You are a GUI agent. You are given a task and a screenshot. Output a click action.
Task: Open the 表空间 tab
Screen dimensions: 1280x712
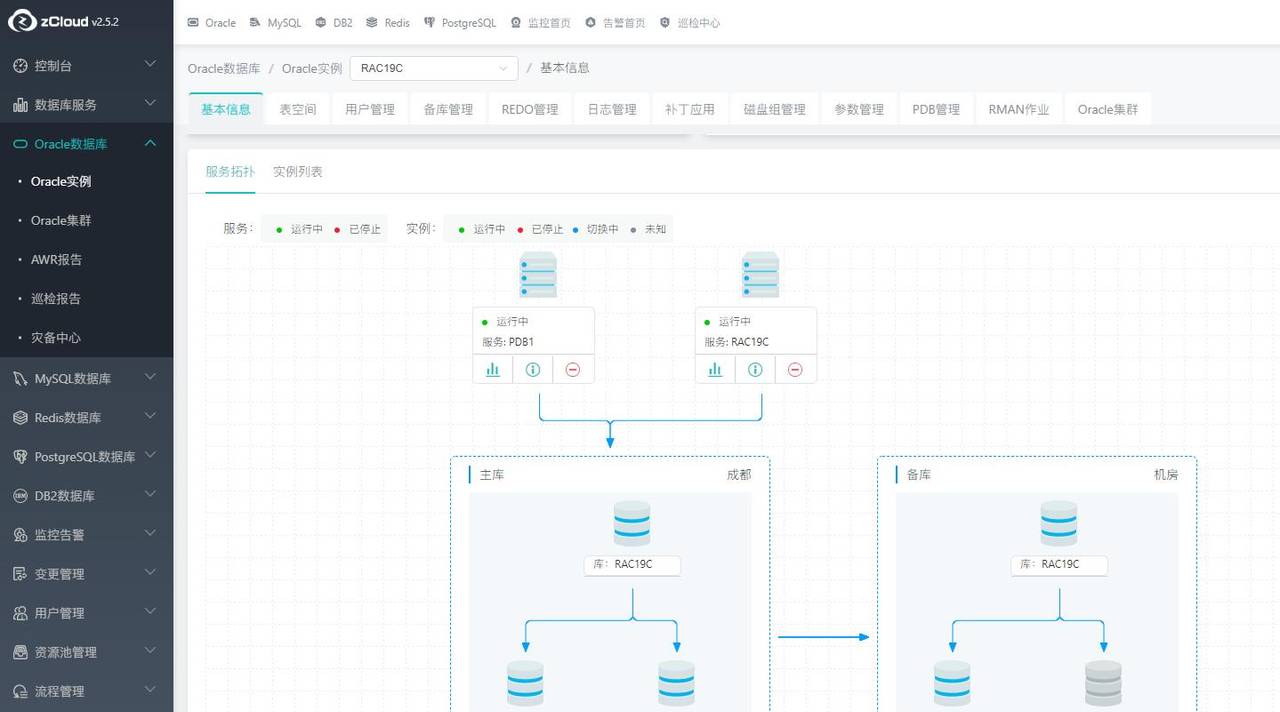pyautogui.click(x=297, y=109)
